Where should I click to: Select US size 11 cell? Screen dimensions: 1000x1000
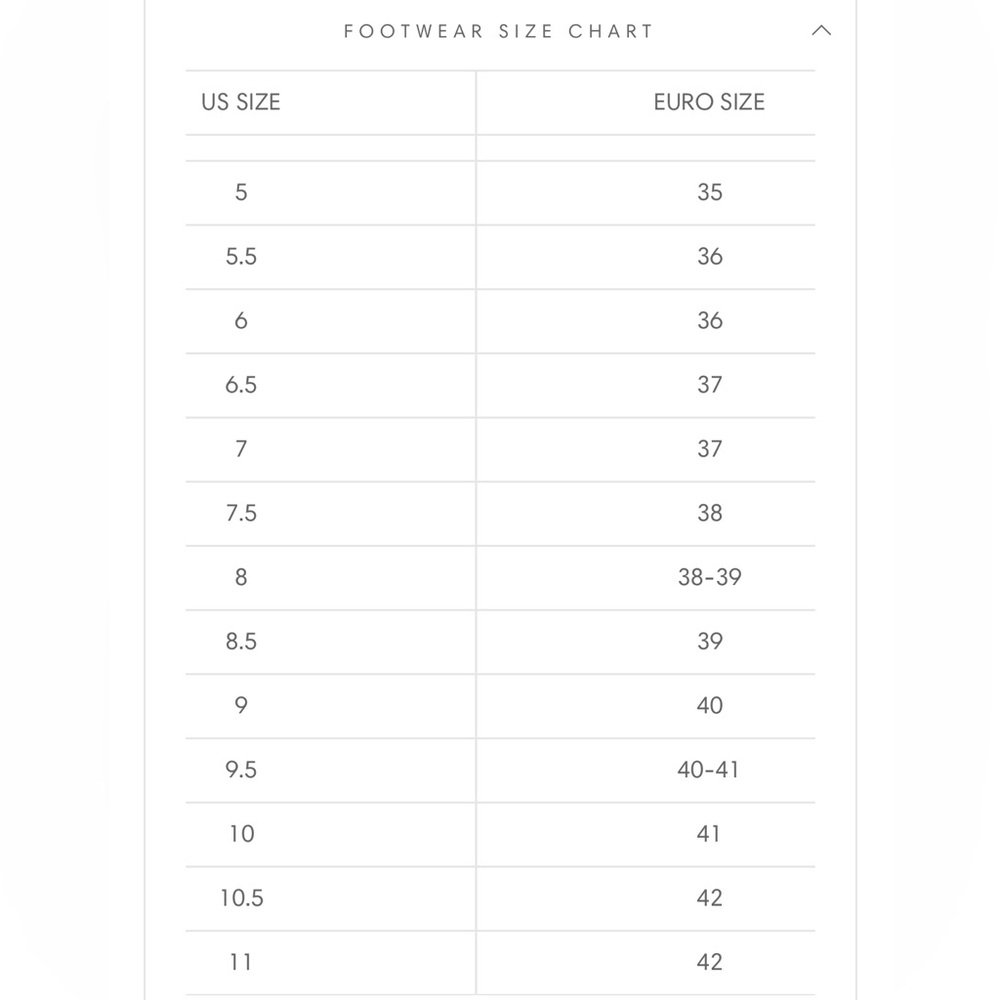[240, 962]
